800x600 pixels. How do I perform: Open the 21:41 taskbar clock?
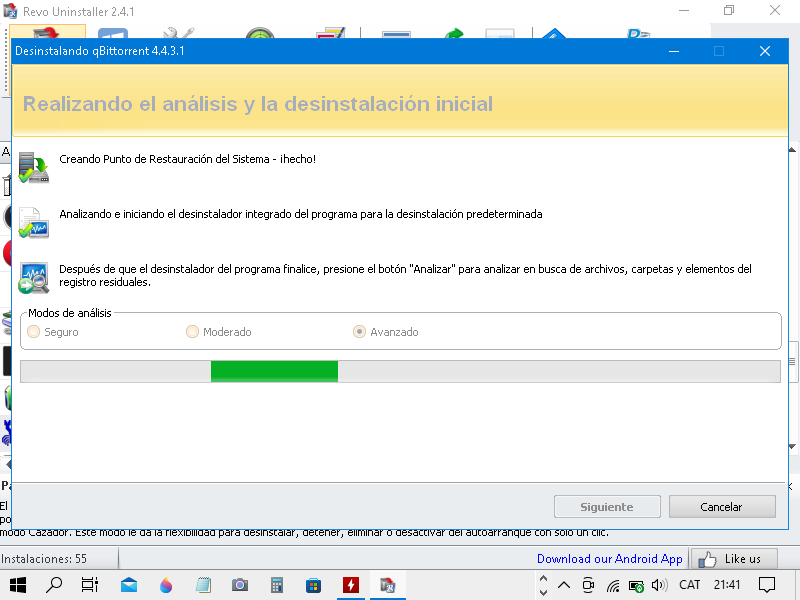(x=727, y=585)
